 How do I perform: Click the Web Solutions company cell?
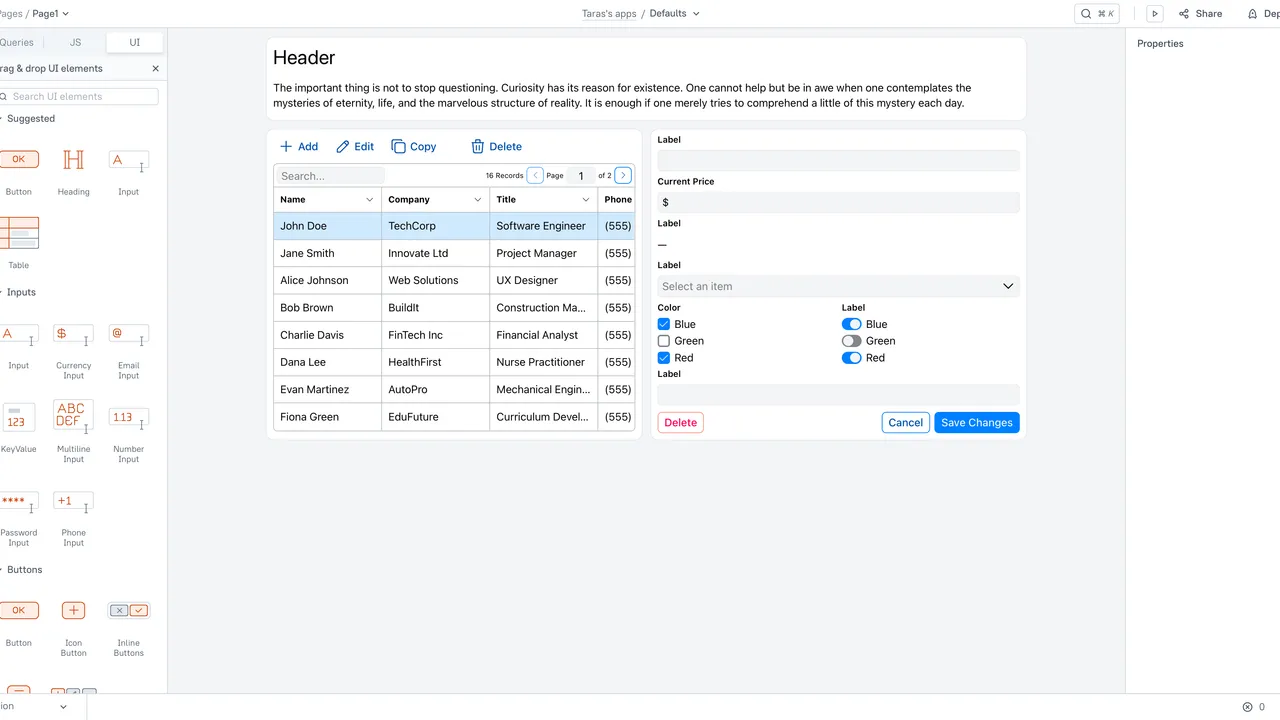436,281
